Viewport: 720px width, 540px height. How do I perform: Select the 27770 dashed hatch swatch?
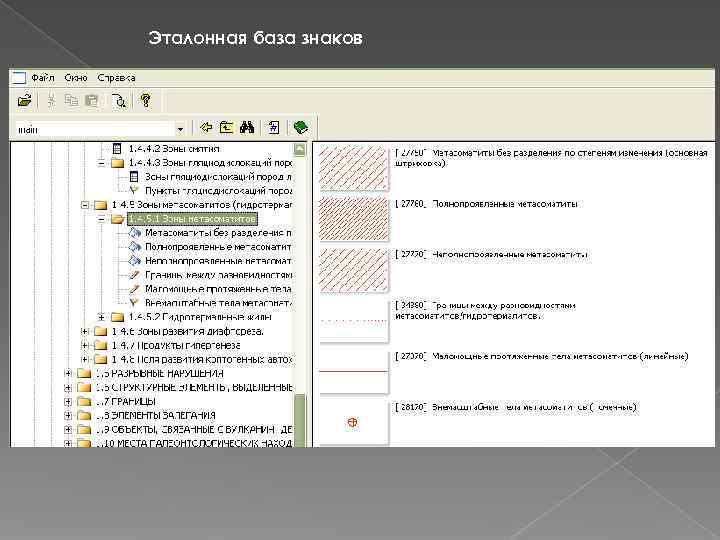coord(354,270)
